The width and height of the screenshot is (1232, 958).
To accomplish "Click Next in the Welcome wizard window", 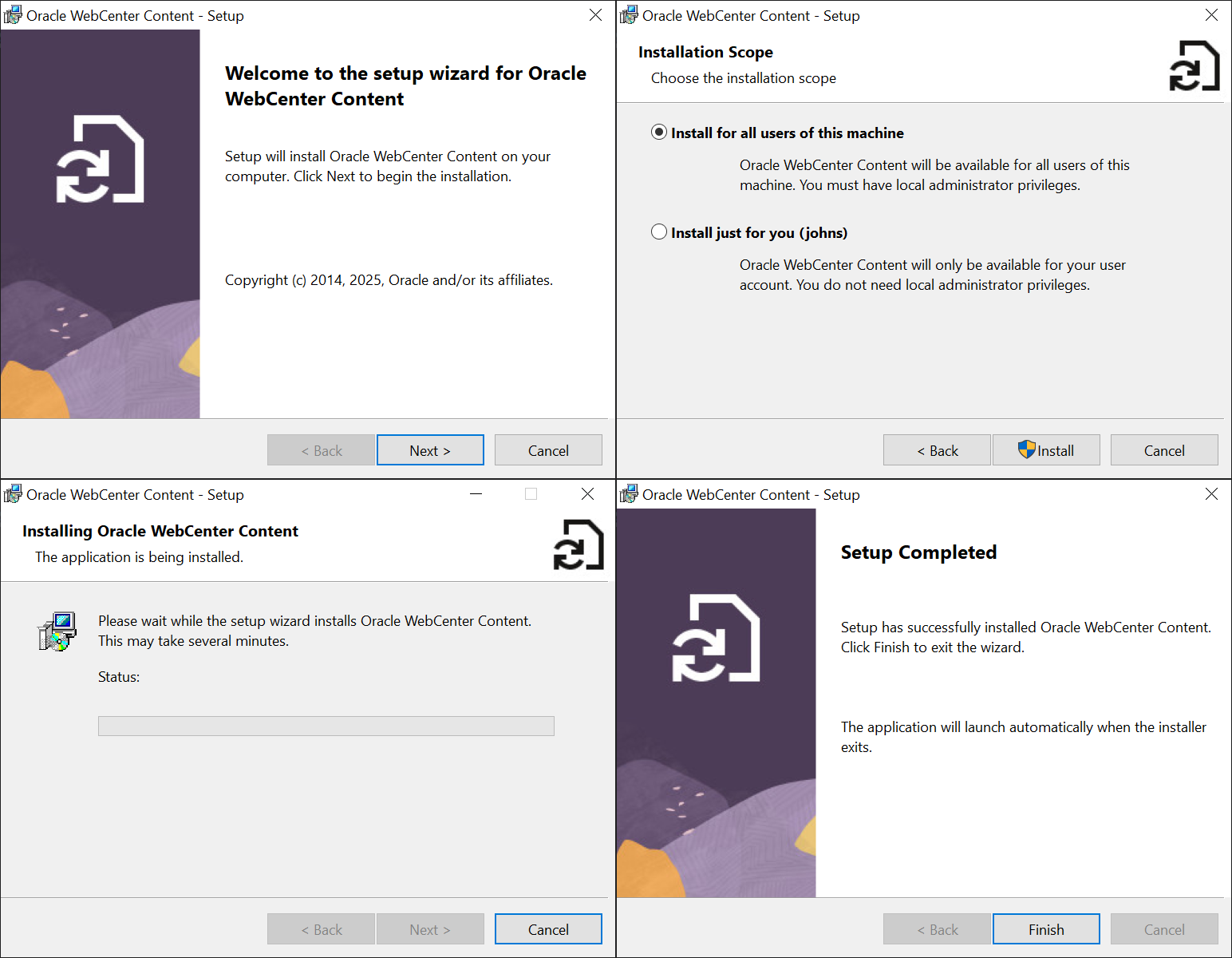I will [430, 450].
